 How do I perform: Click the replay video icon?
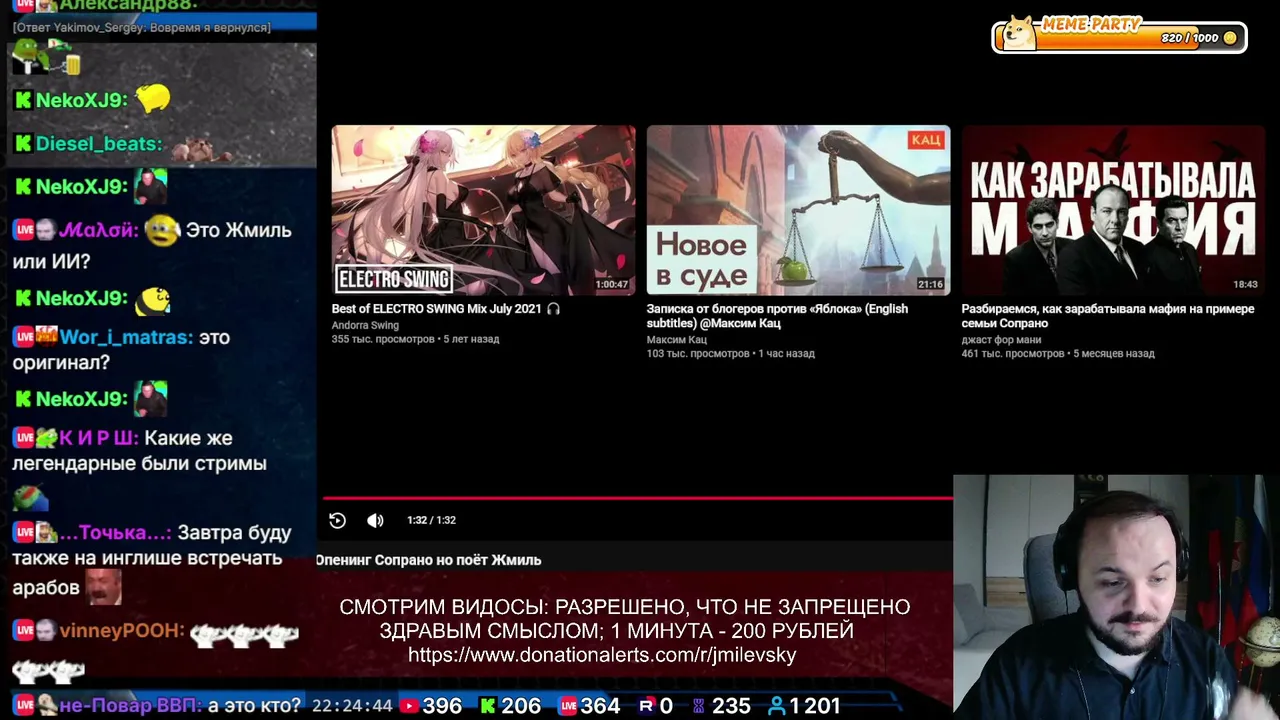pos(337,520)
